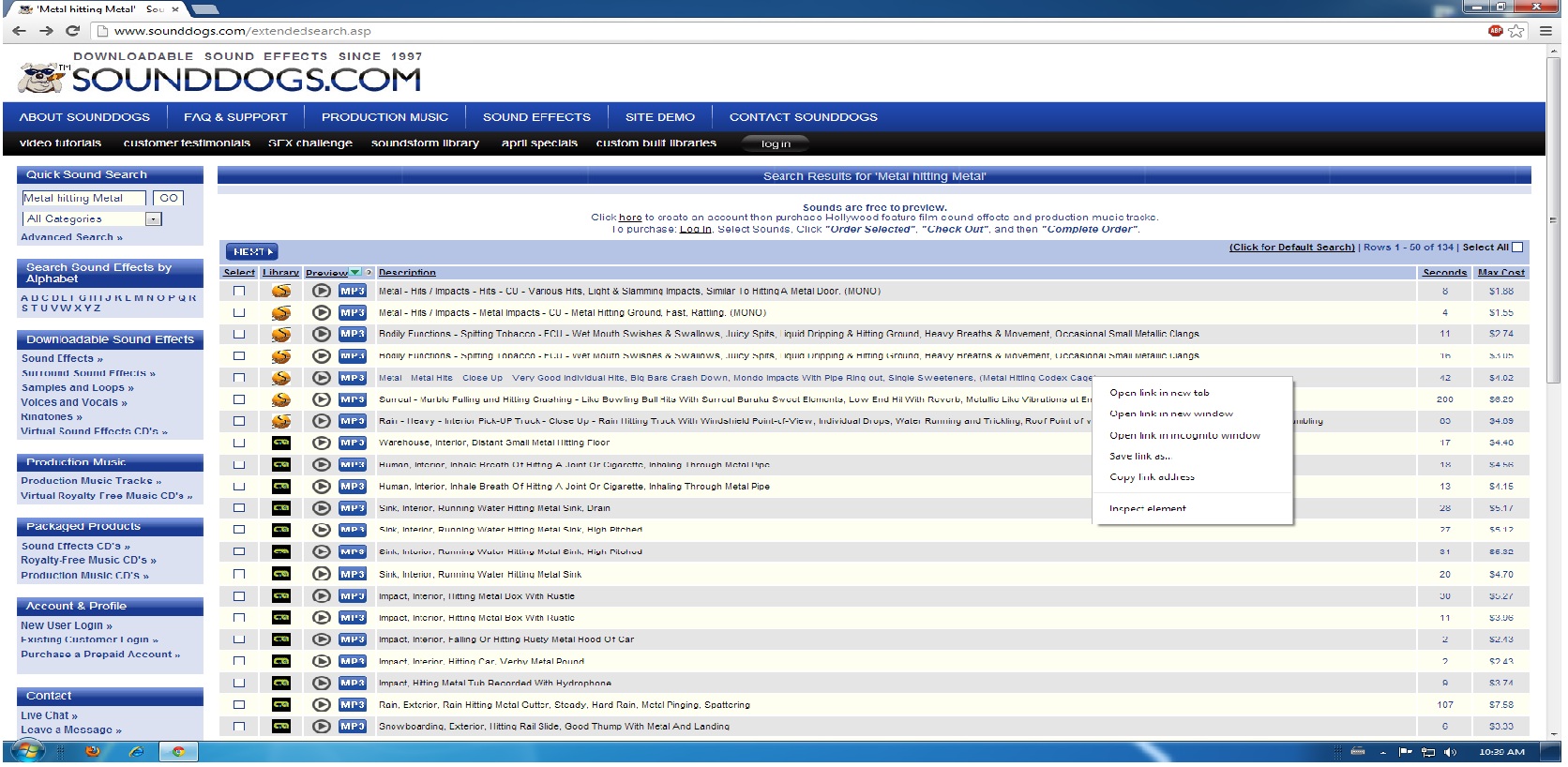Open the All Categories dropdown
Image resolution: width=1568 pixels, height=767 pixels.
tap(92, 218)
